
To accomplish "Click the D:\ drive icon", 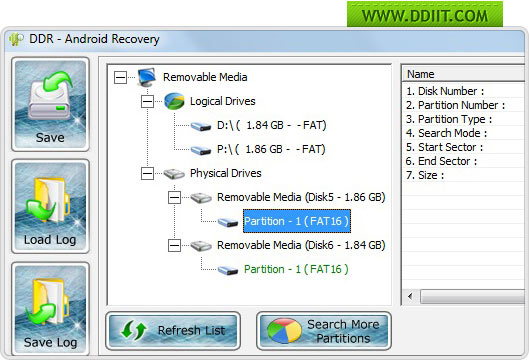I will click(201, 126).
